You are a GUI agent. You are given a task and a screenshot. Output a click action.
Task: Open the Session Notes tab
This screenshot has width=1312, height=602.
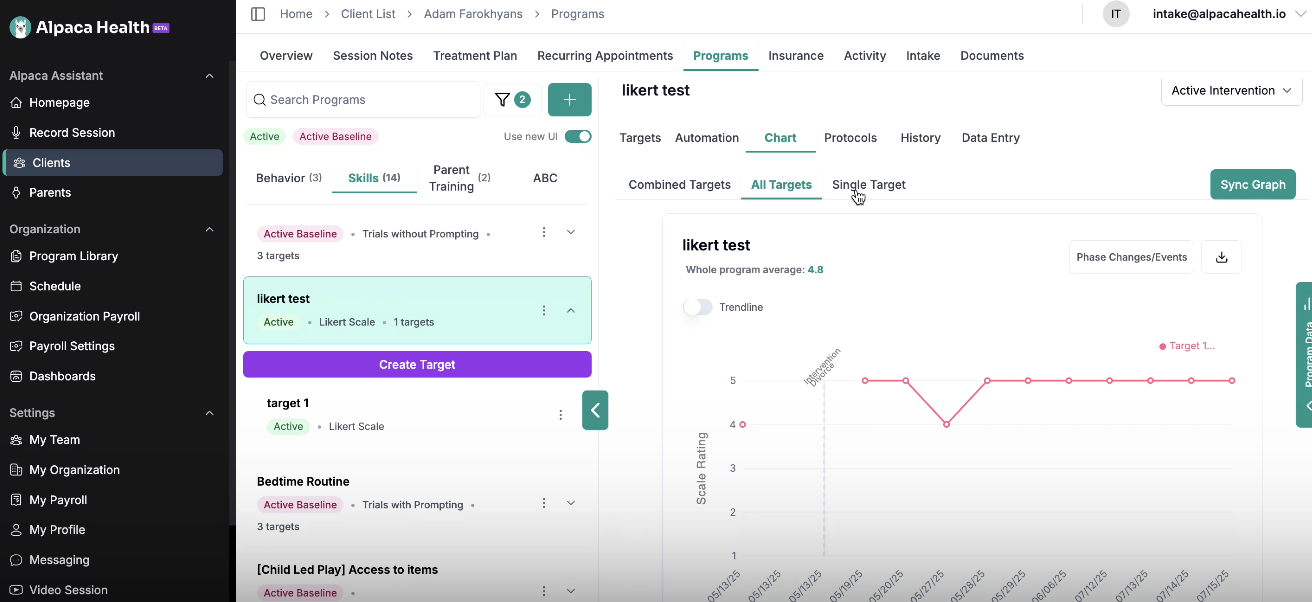click(x=373, y=56)
